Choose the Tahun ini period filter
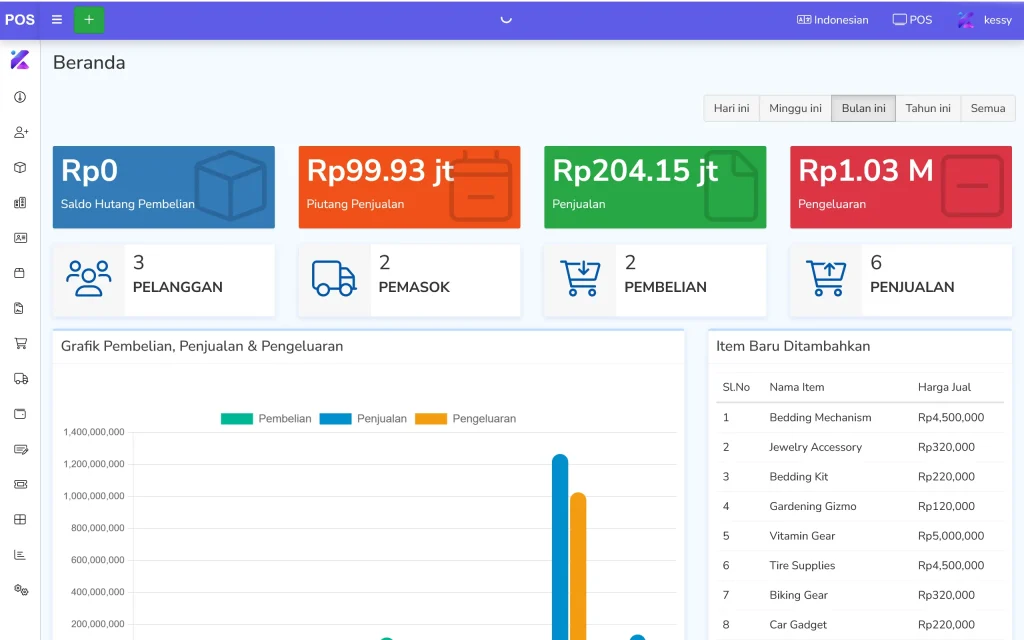The image size is (1024, 640). coord(928,108)
